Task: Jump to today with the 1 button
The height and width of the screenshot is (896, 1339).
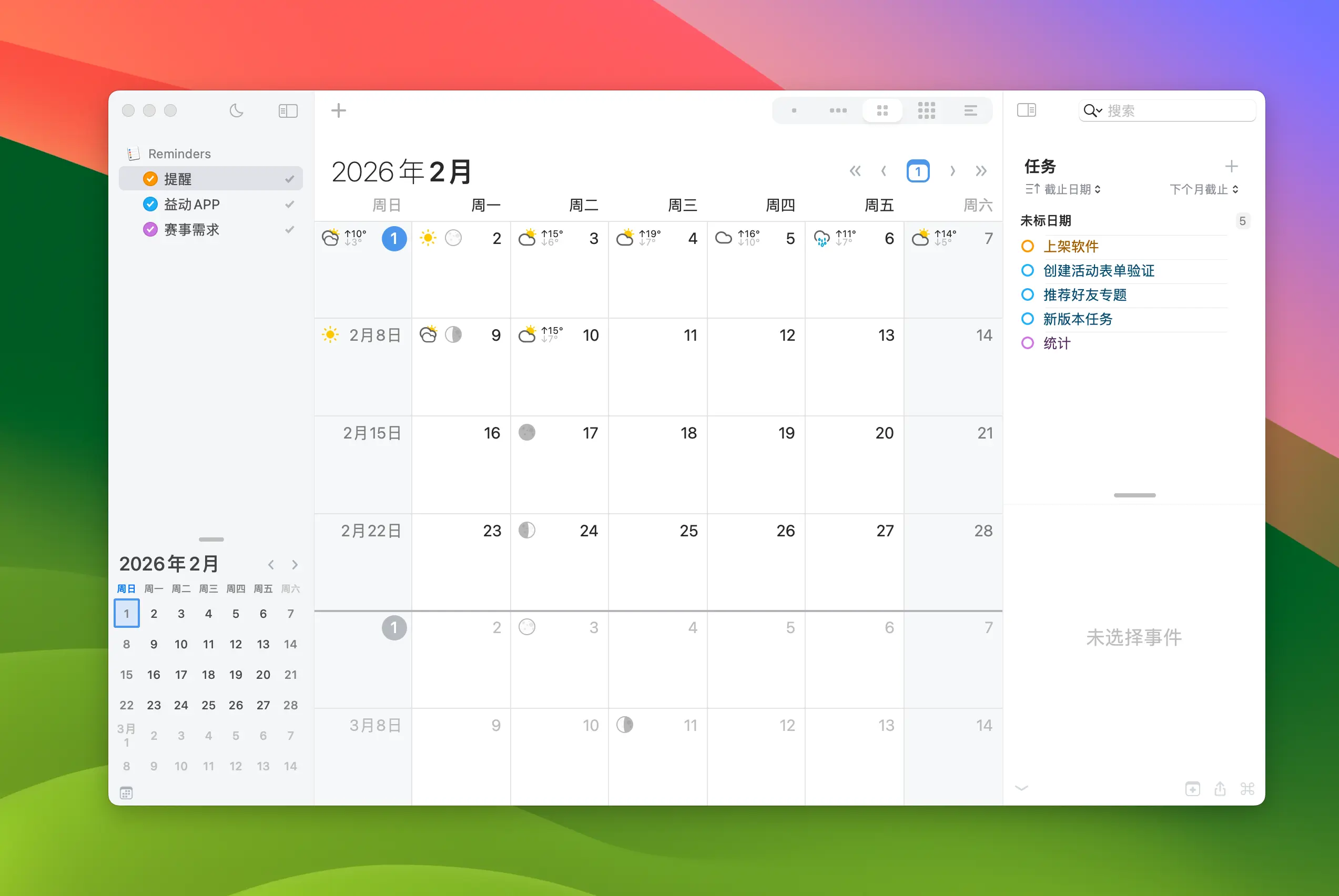Action: [917, 171]
